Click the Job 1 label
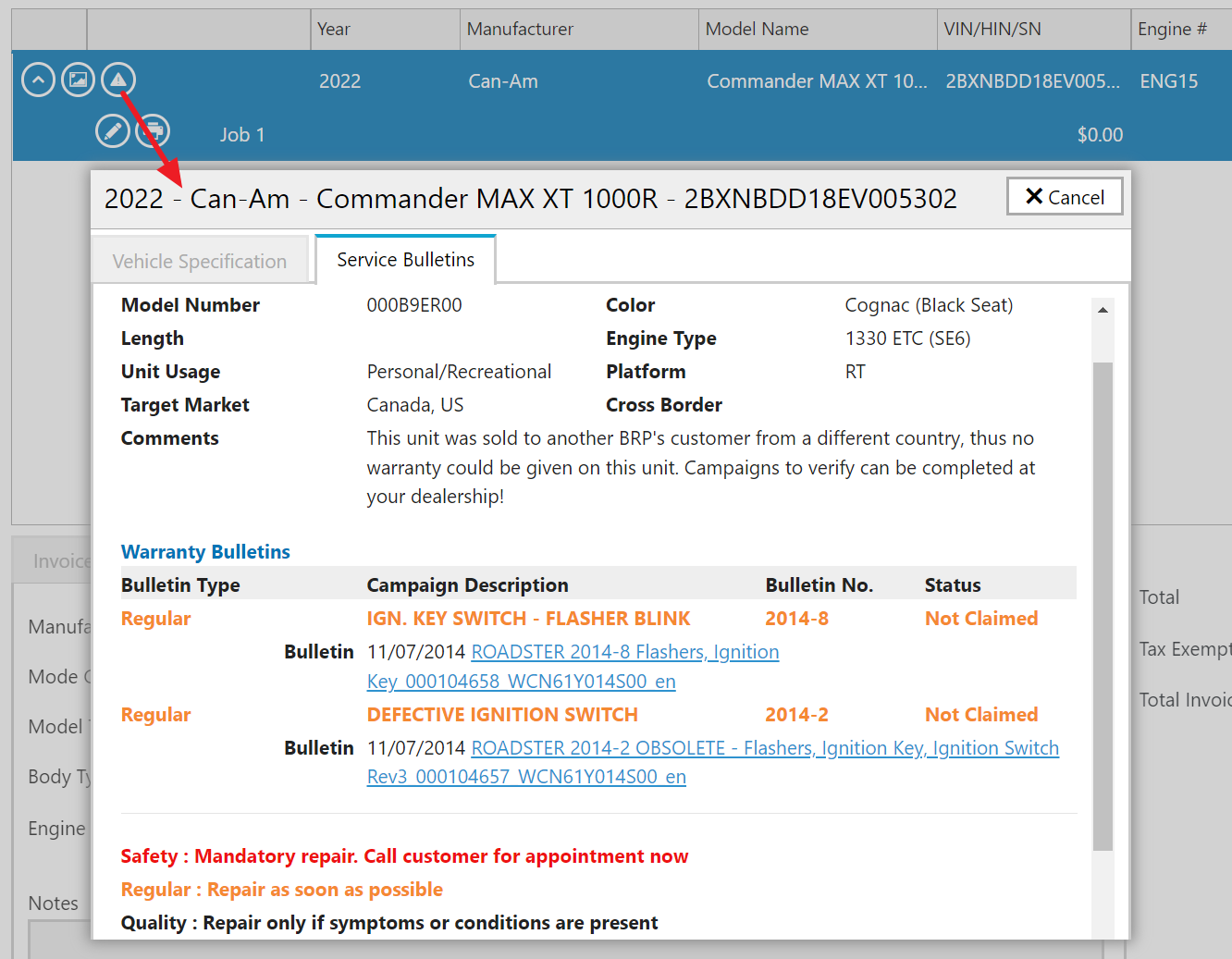 click(242, 135)
